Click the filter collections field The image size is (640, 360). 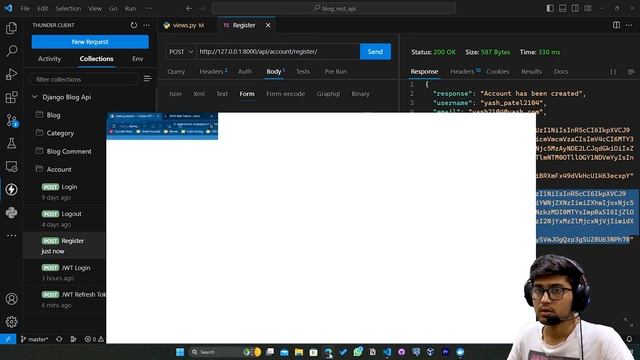(84, 79)
